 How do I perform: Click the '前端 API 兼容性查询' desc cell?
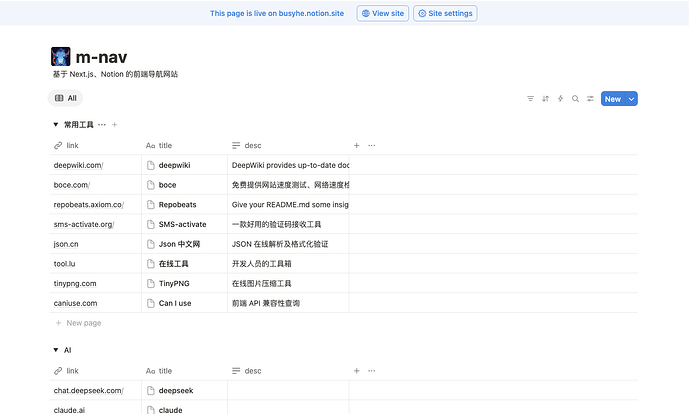[289, 303]
